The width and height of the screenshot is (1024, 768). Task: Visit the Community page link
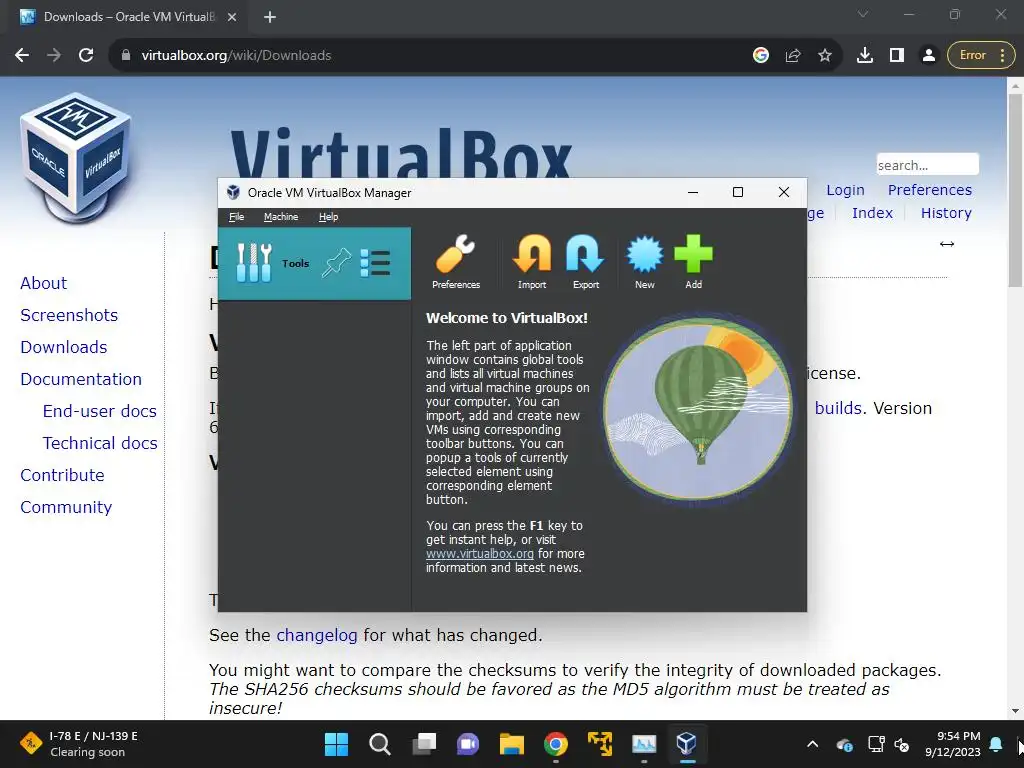point(66,507)
